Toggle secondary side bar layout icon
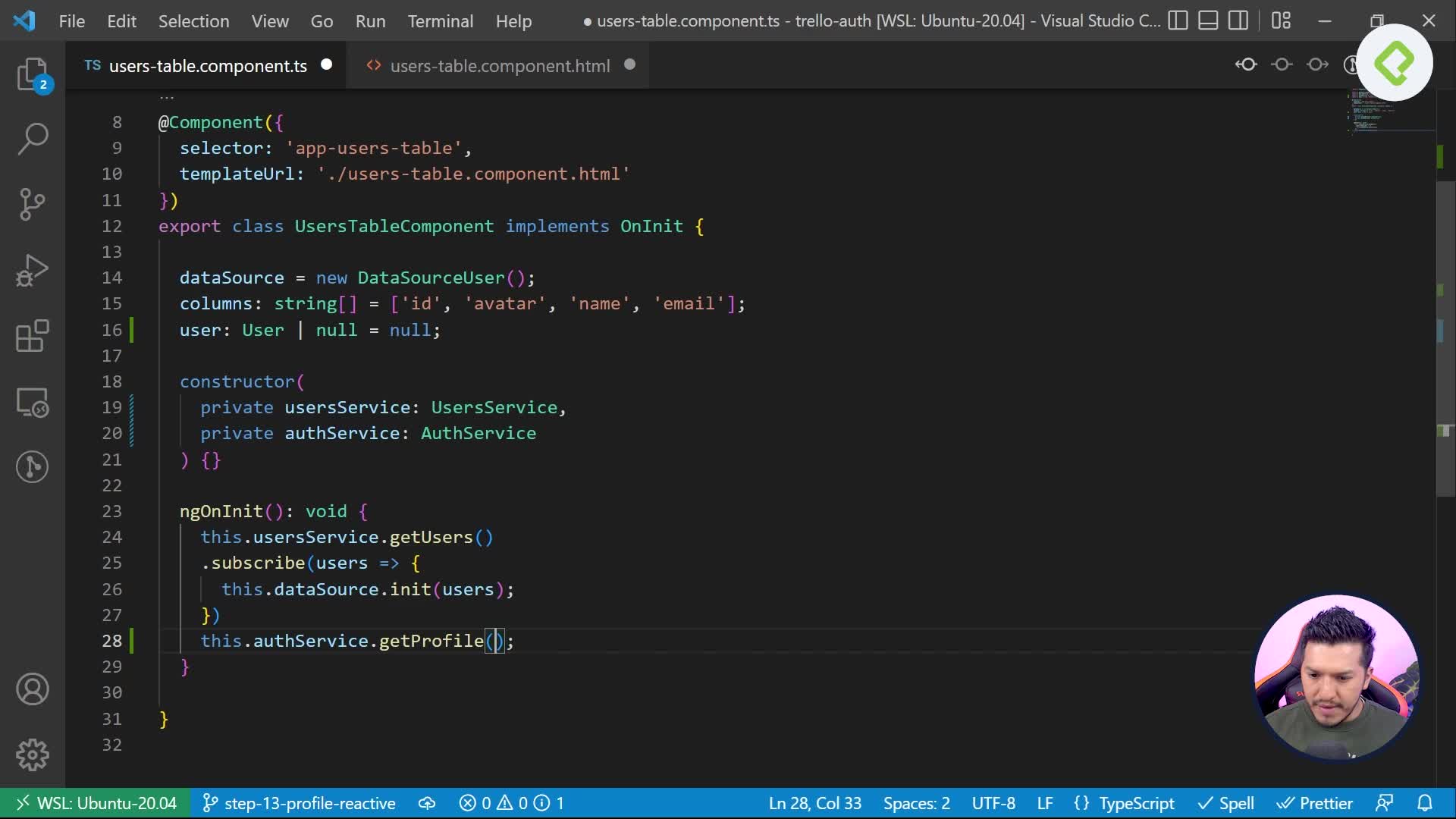1456x819 pixels. [x=1238, y=20]
